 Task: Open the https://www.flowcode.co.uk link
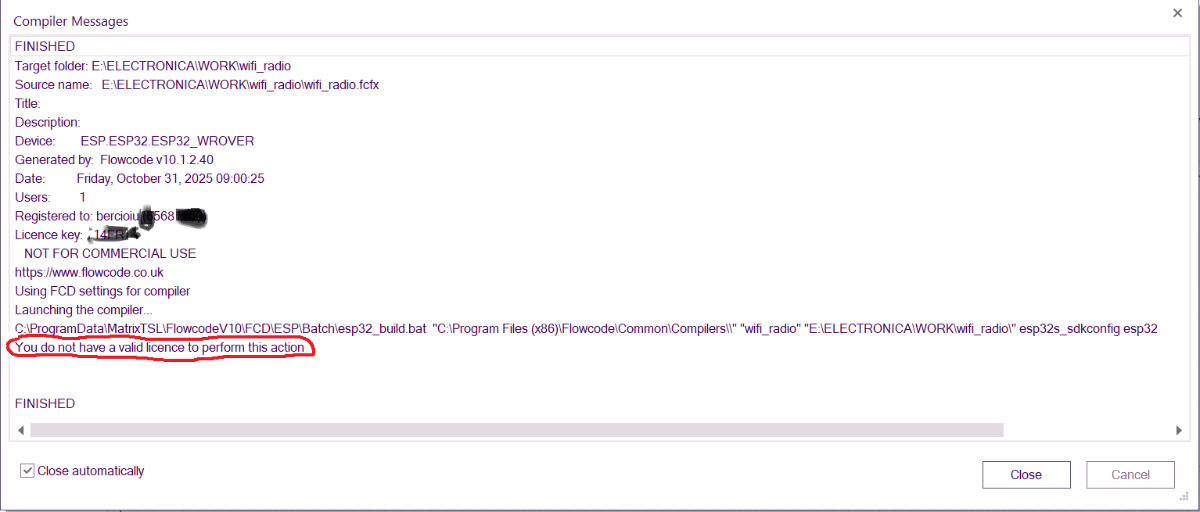(x=89, y=272)
